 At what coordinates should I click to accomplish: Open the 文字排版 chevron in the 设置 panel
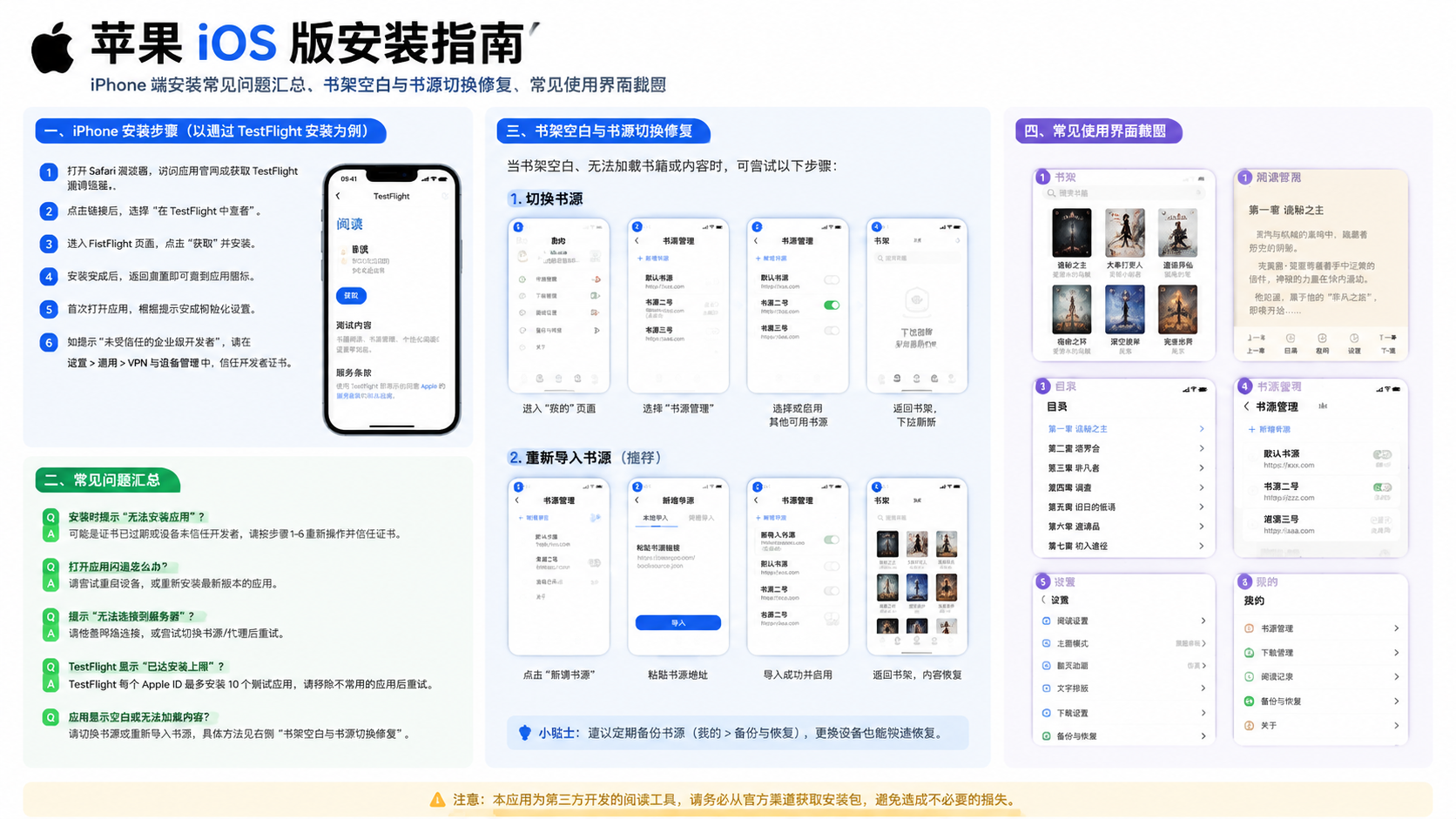pyautogui.click(x=1203, y=688)
